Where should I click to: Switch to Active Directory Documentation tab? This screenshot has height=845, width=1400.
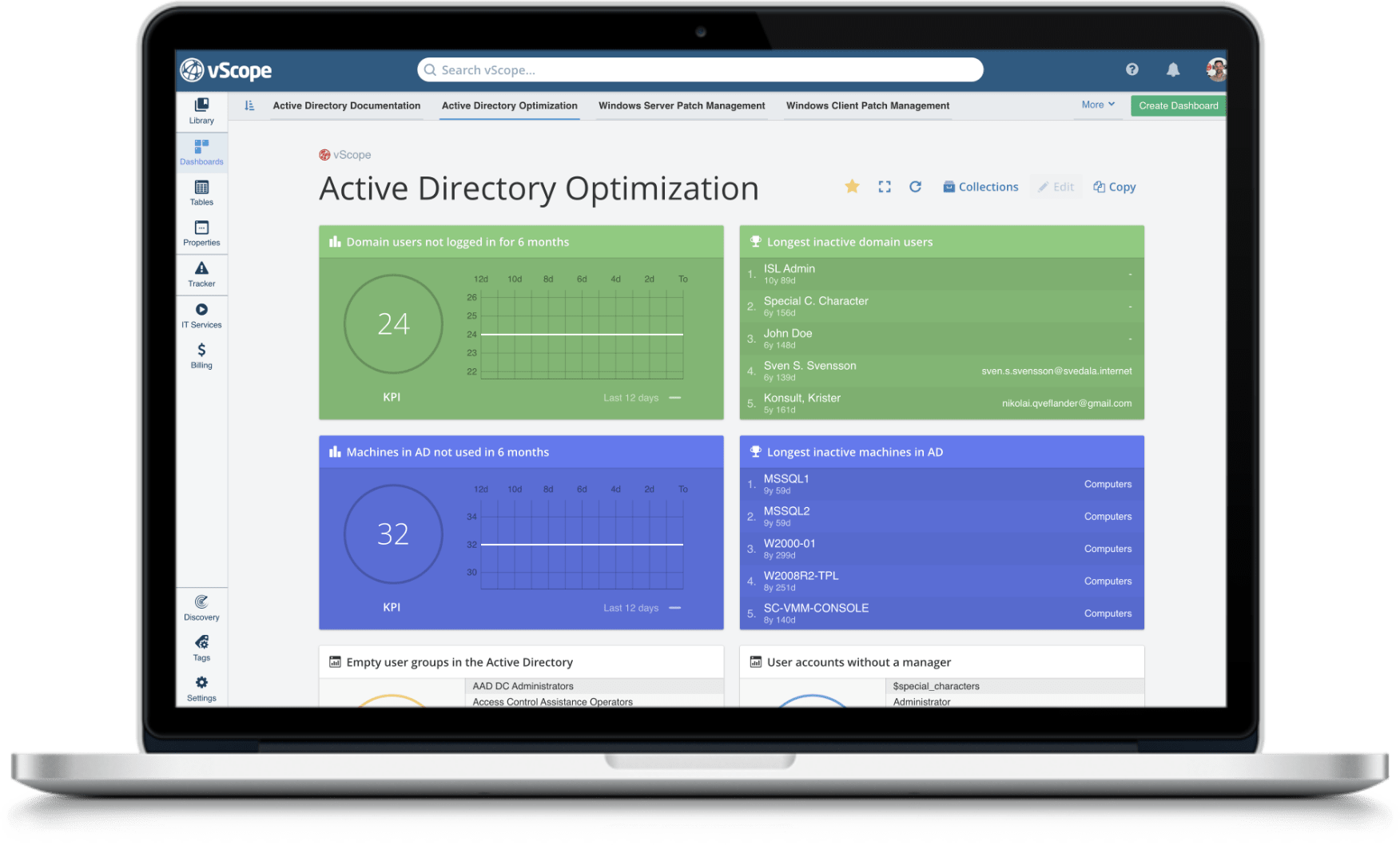click(346, 105)
